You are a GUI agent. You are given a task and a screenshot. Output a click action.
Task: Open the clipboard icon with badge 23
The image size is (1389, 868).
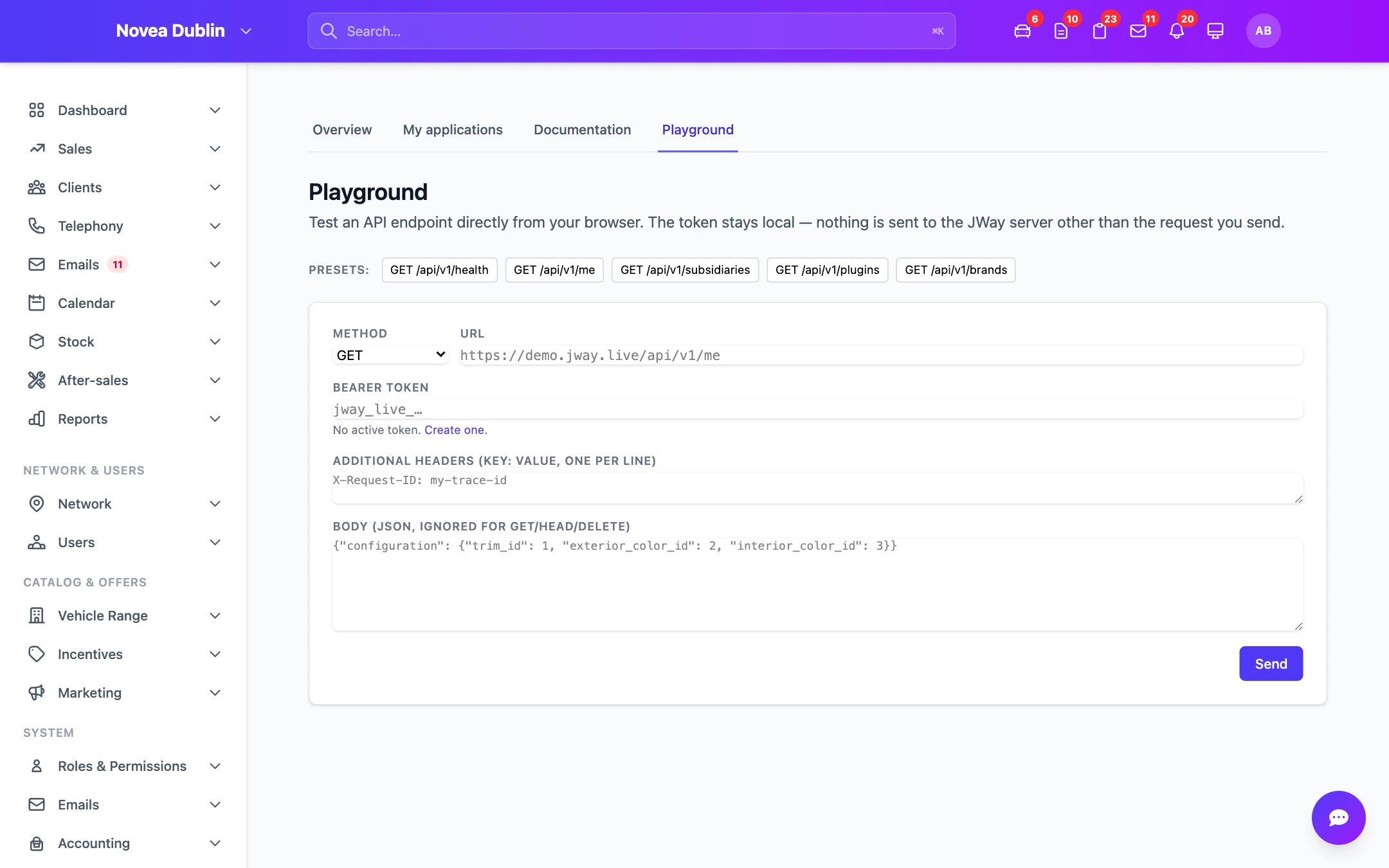point(1099,31)
